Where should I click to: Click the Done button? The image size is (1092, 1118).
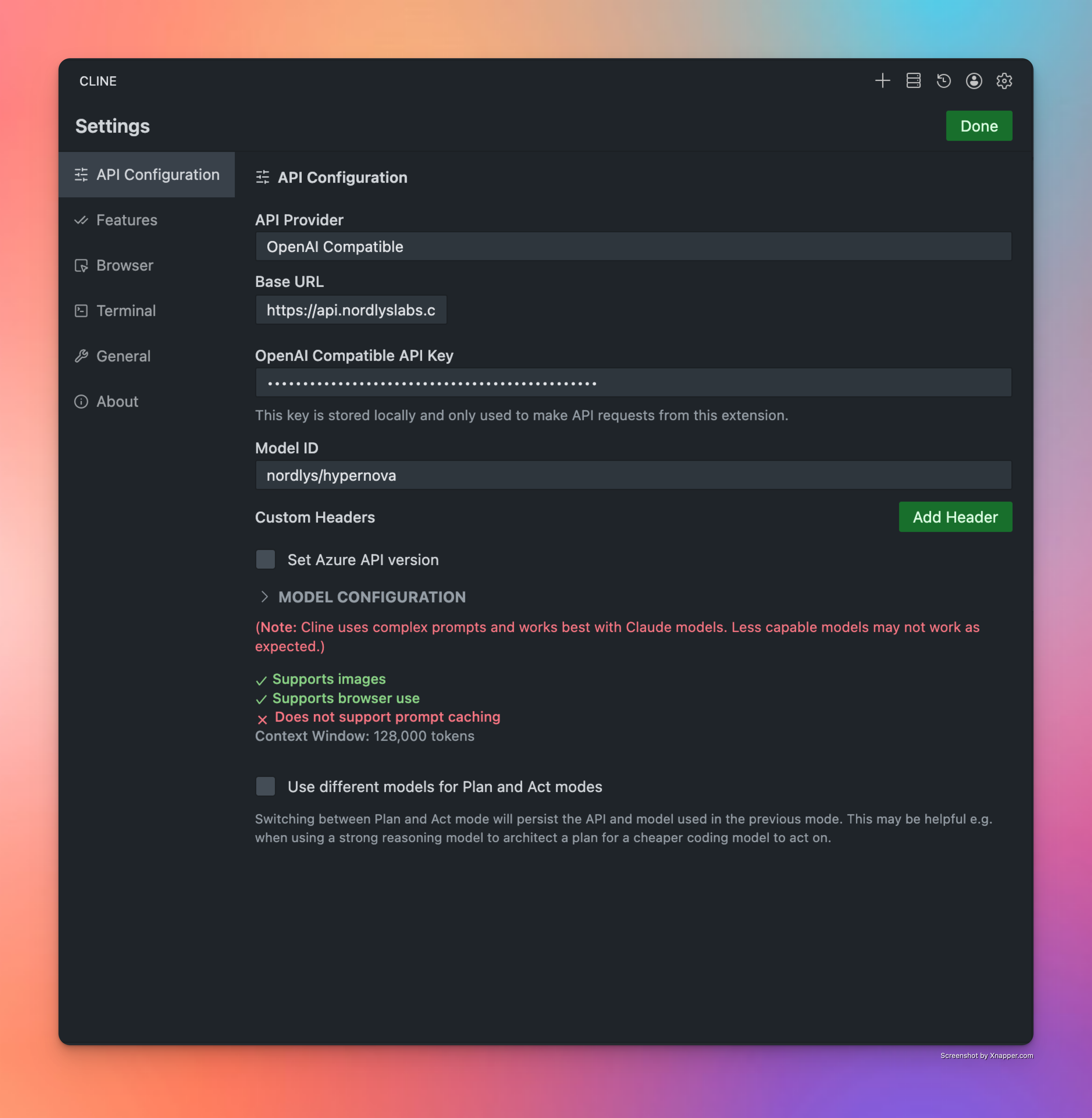point(978,125)
